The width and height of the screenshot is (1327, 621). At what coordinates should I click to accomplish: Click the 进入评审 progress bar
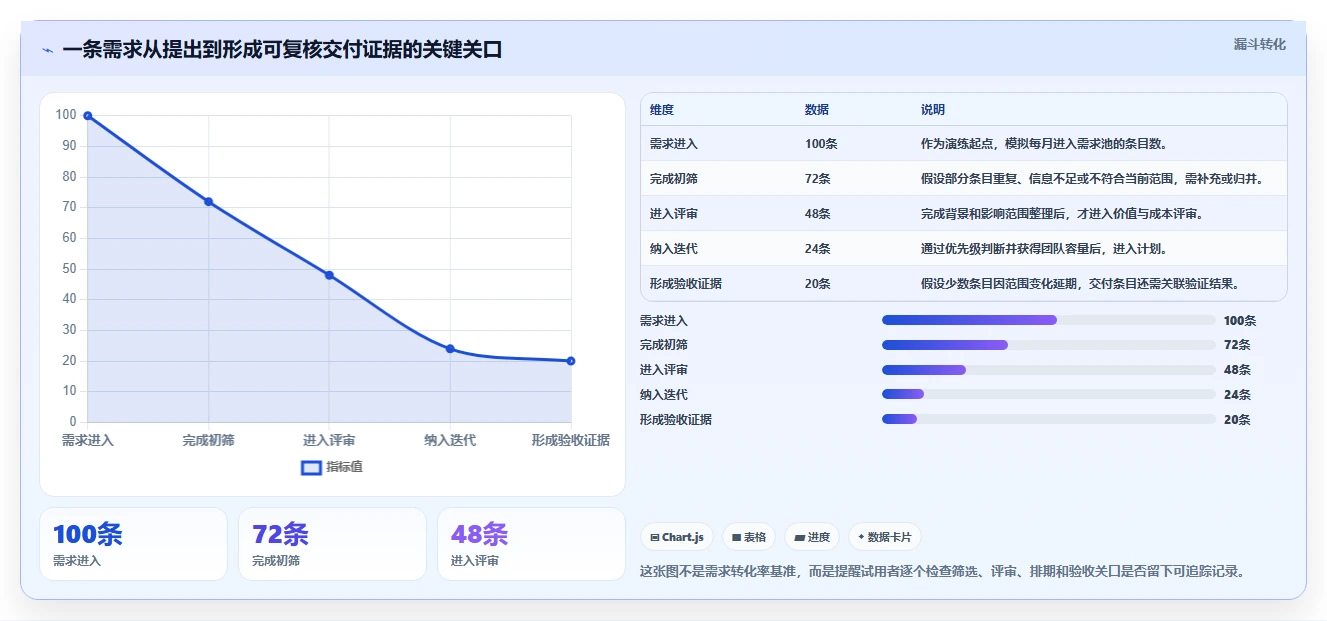pos(1049,370)
